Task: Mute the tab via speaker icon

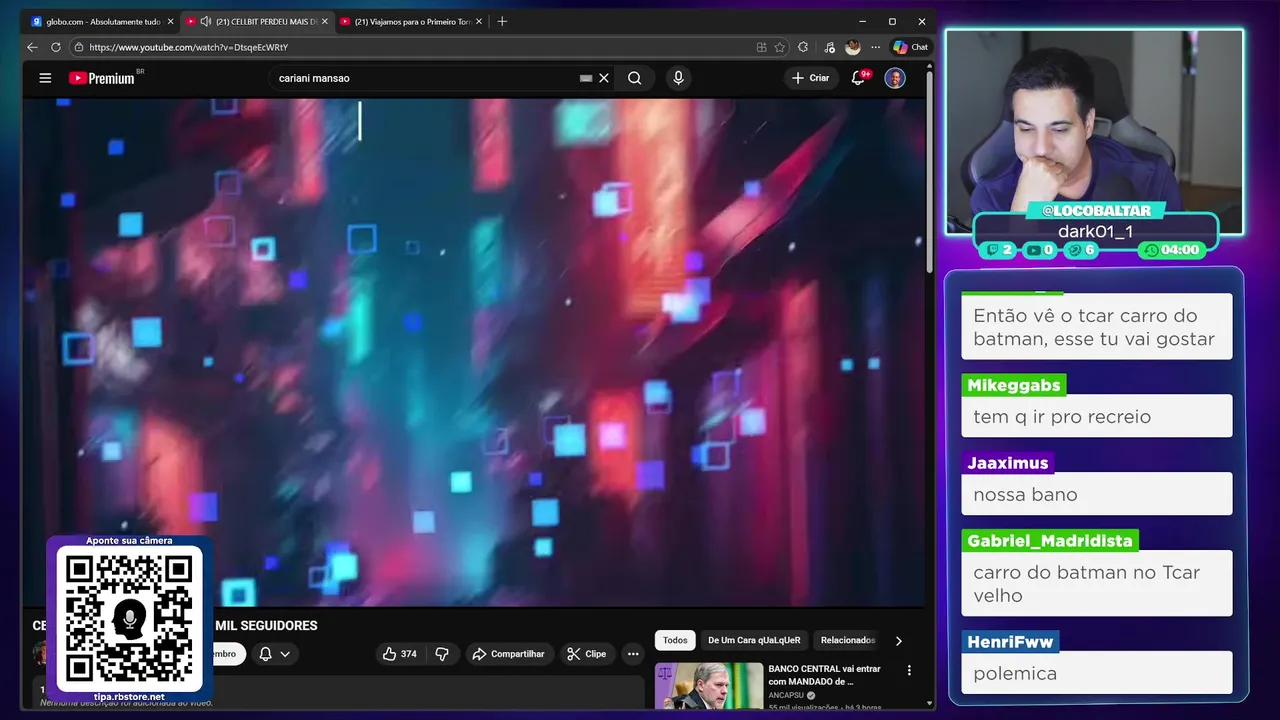Action: click(x=205, y=21)
